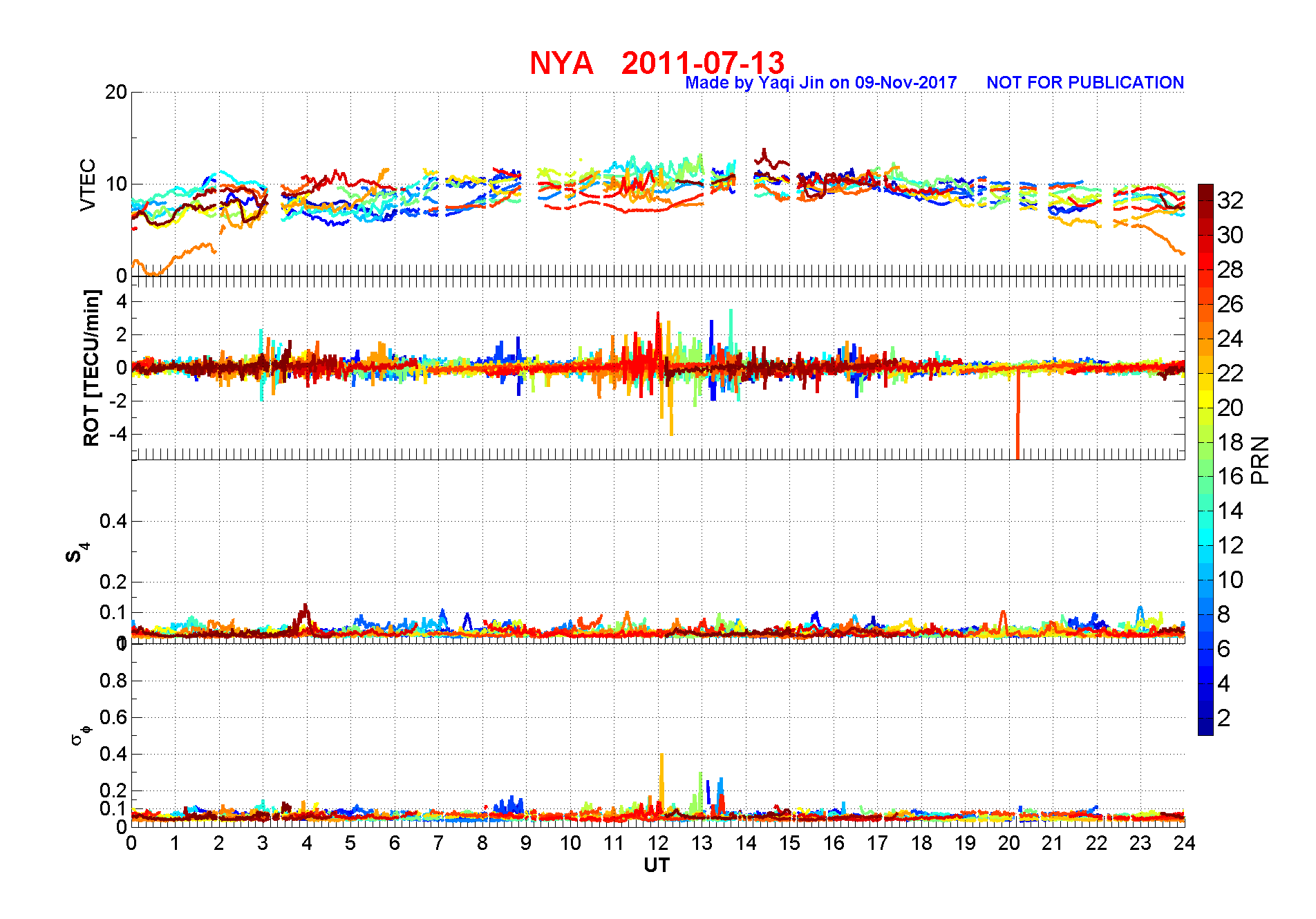Click the VTEC y-axis label

[88, 185]
